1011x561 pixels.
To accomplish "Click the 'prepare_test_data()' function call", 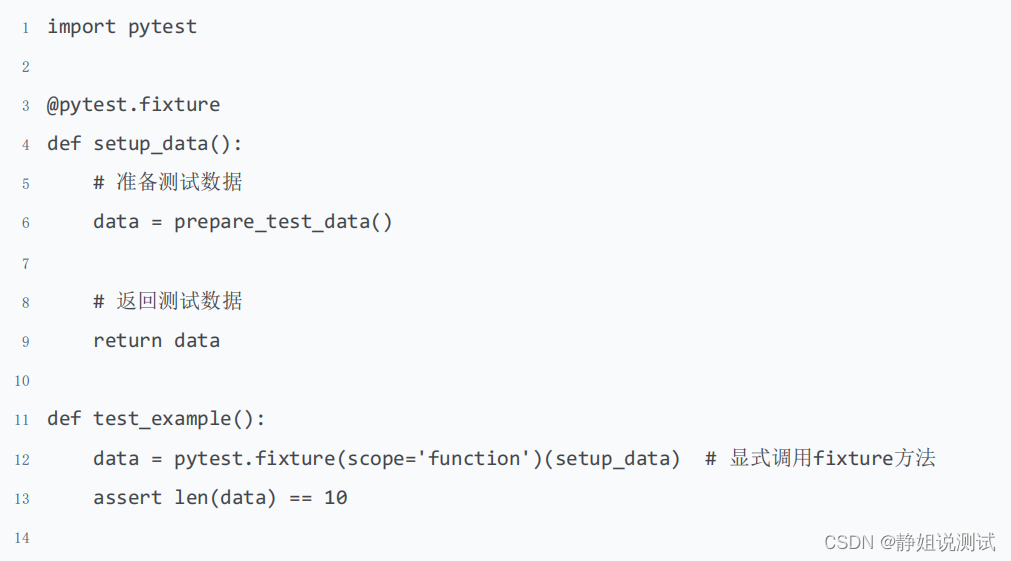I will pos(283,222).
